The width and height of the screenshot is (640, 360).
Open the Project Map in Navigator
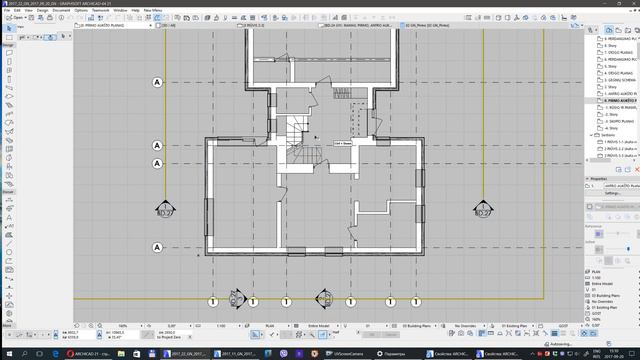(x=609, y=30)
